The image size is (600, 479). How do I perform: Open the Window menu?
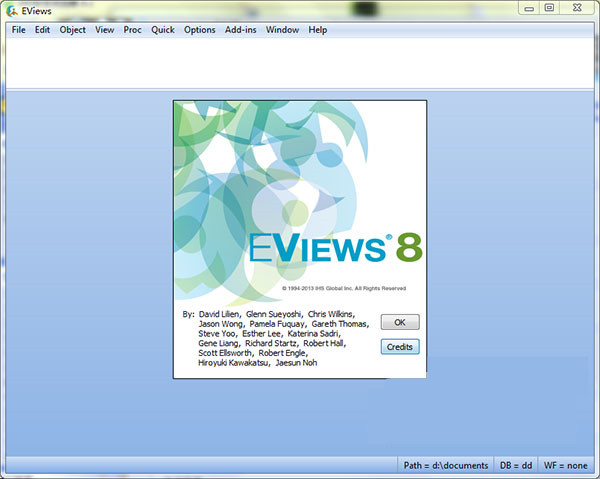282,30
